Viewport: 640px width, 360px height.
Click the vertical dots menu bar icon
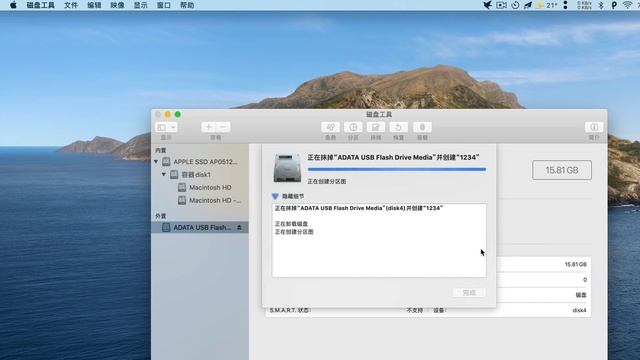pos(565,5)
